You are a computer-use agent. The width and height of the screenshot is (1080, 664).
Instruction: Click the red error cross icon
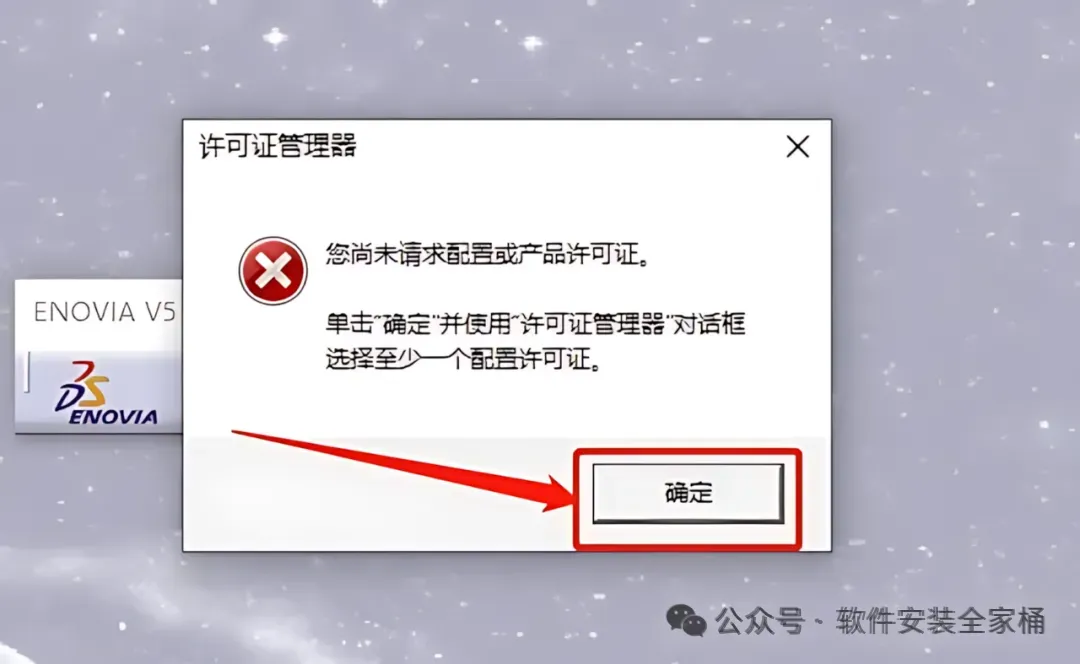(x=273, y=271)
